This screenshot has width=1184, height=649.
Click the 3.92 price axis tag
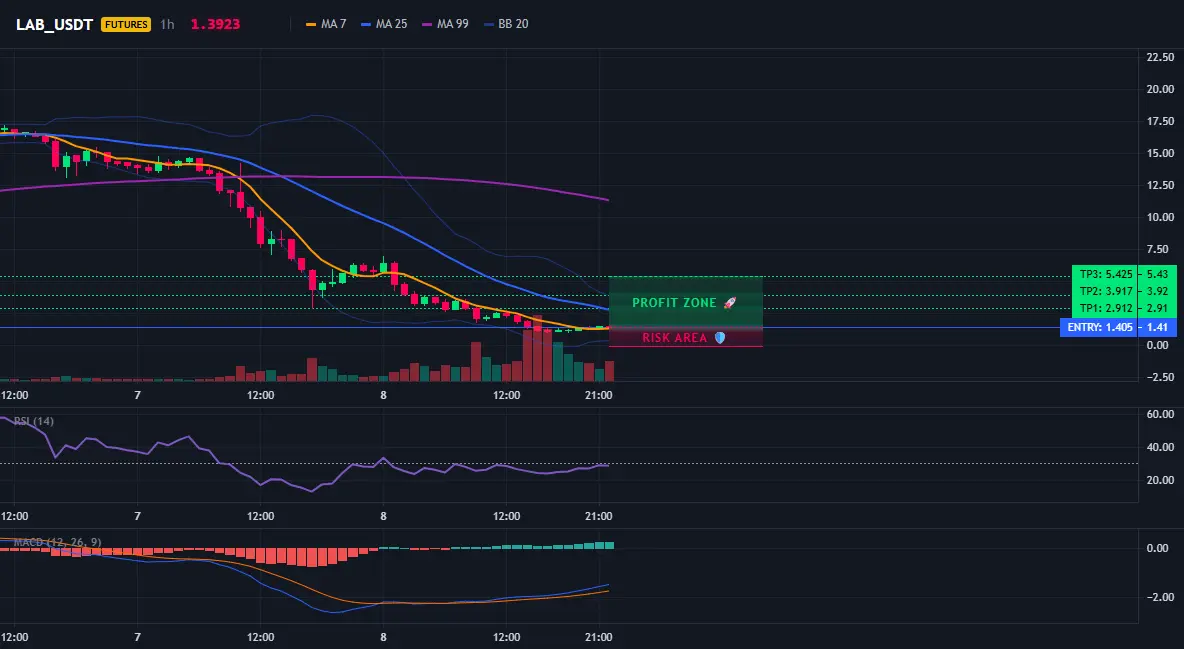pos(1157,291)
